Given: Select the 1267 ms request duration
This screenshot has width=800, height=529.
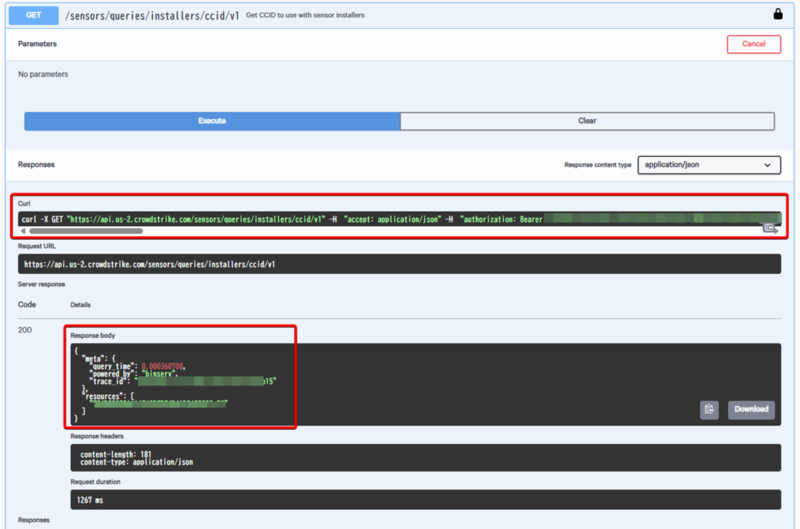Looking at the screenshot, I should pyautogui.click(x=90, y=500).
